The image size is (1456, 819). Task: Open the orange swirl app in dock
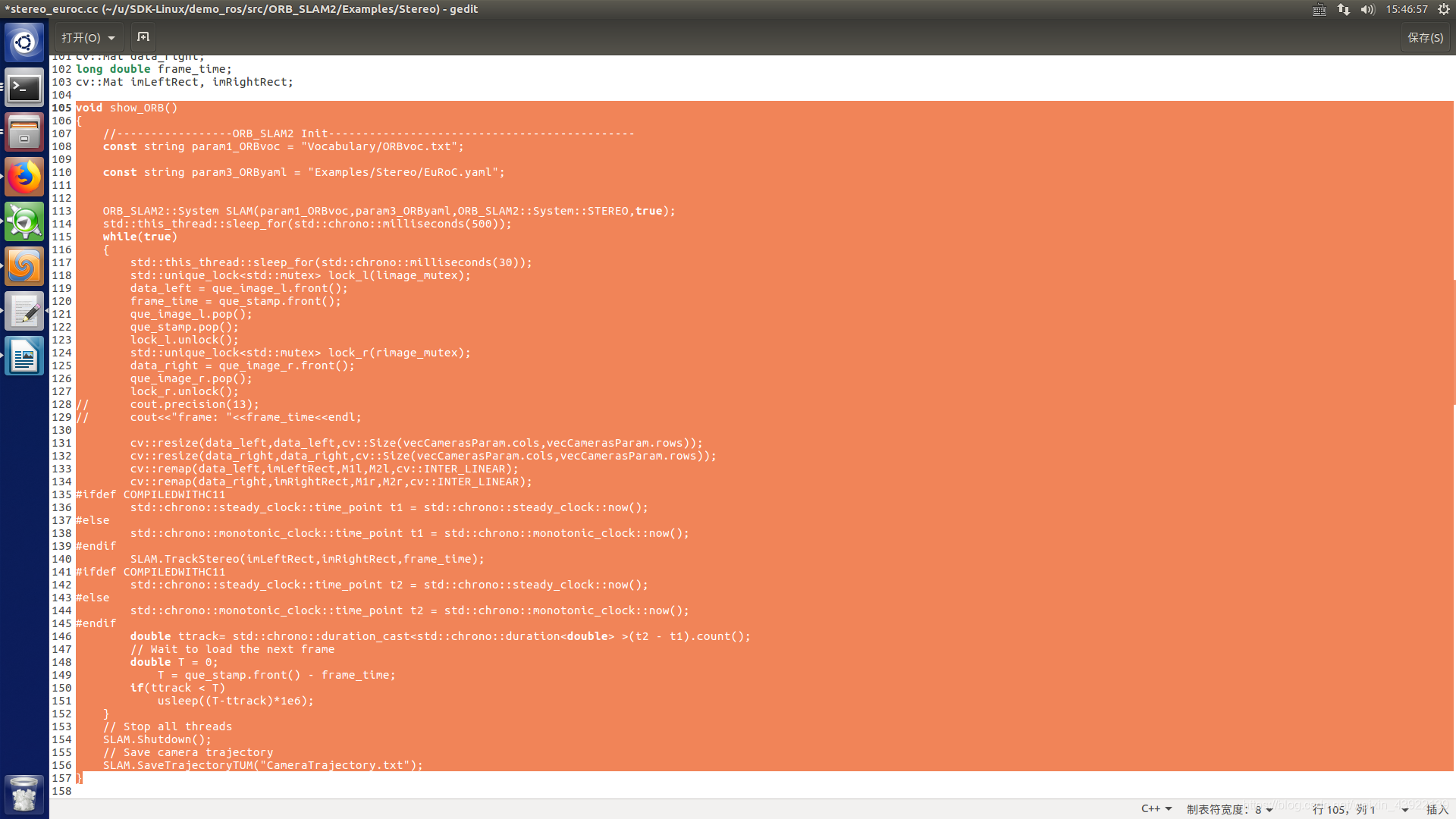coord(24,267)
